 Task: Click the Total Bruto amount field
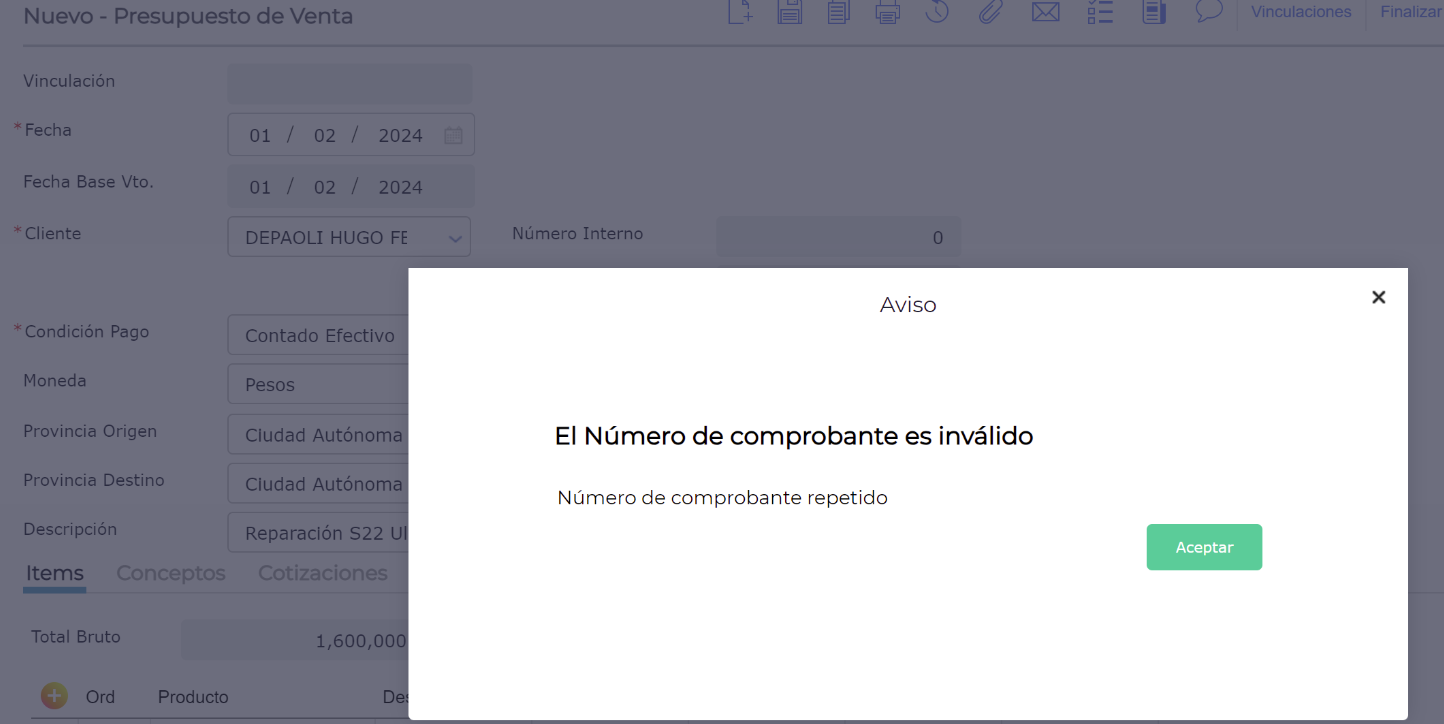[x=294, y=640]
